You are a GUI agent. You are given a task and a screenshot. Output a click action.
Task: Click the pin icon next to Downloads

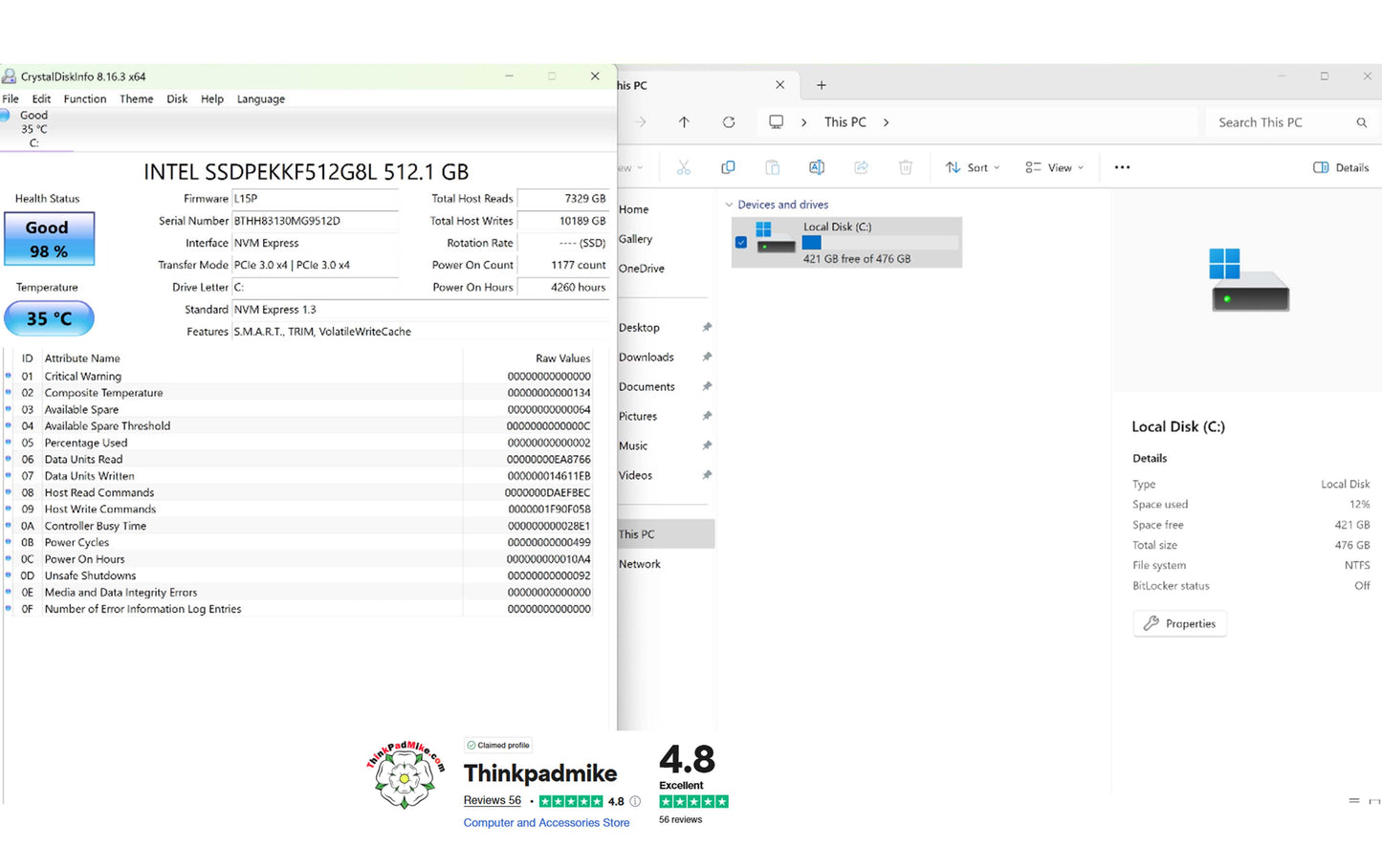tap(707, 358)
